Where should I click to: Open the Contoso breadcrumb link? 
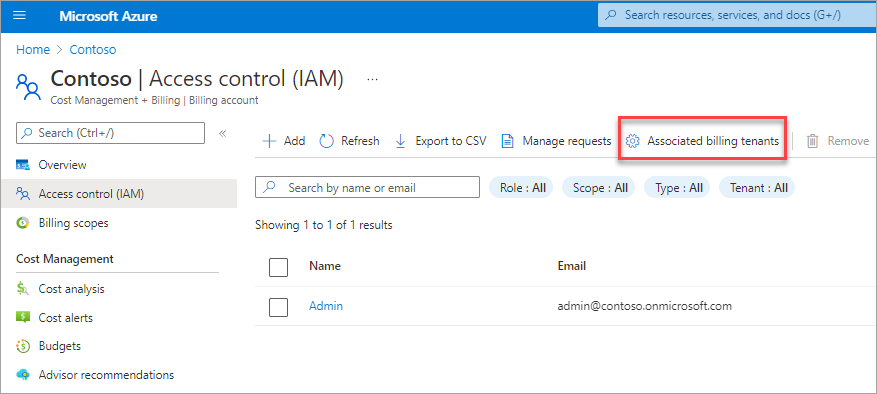93,50
